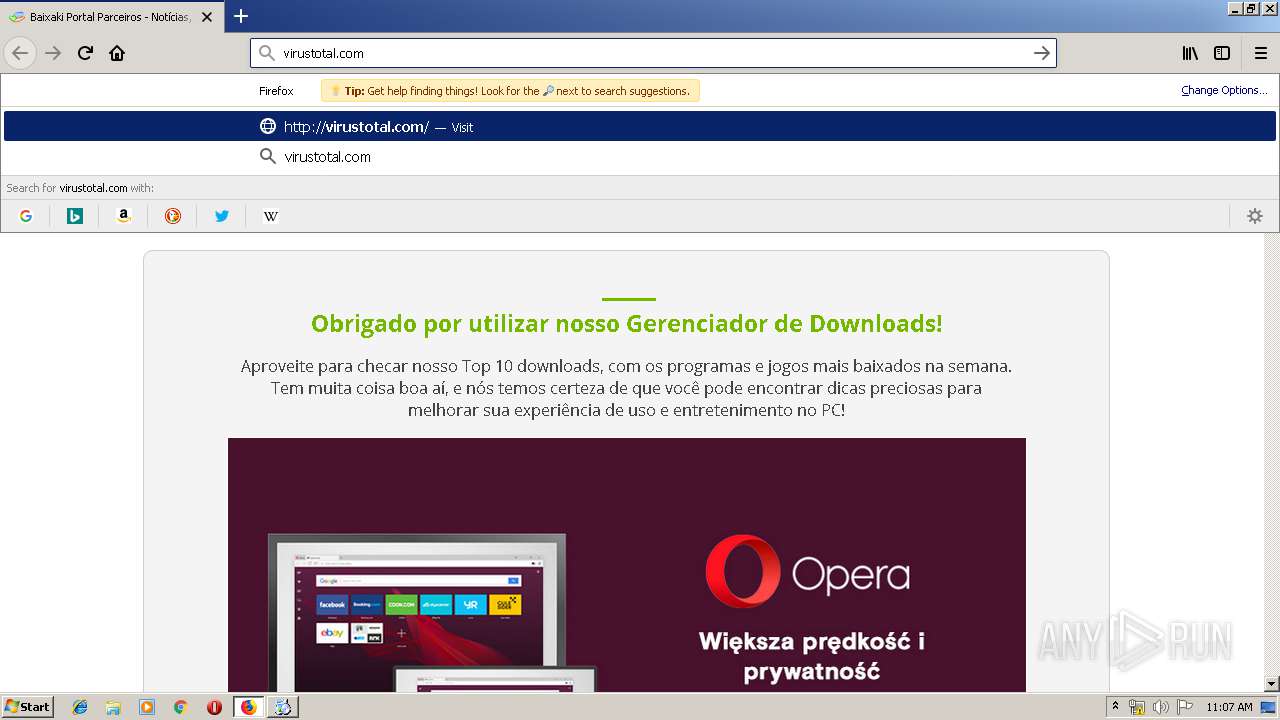The image size is (1280, 720).
Task: Launch Google Chrome from taskbar
Action: tap(180, 707)
